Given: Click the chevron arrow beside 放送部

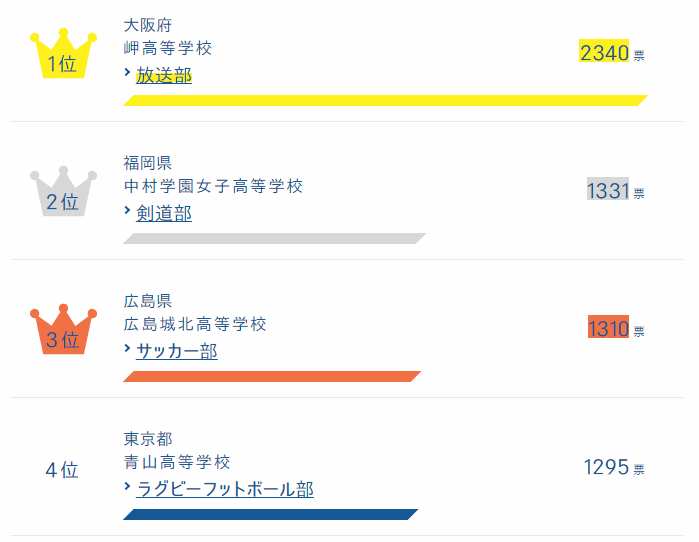Looking at the screenshot, I should [128, 73].
